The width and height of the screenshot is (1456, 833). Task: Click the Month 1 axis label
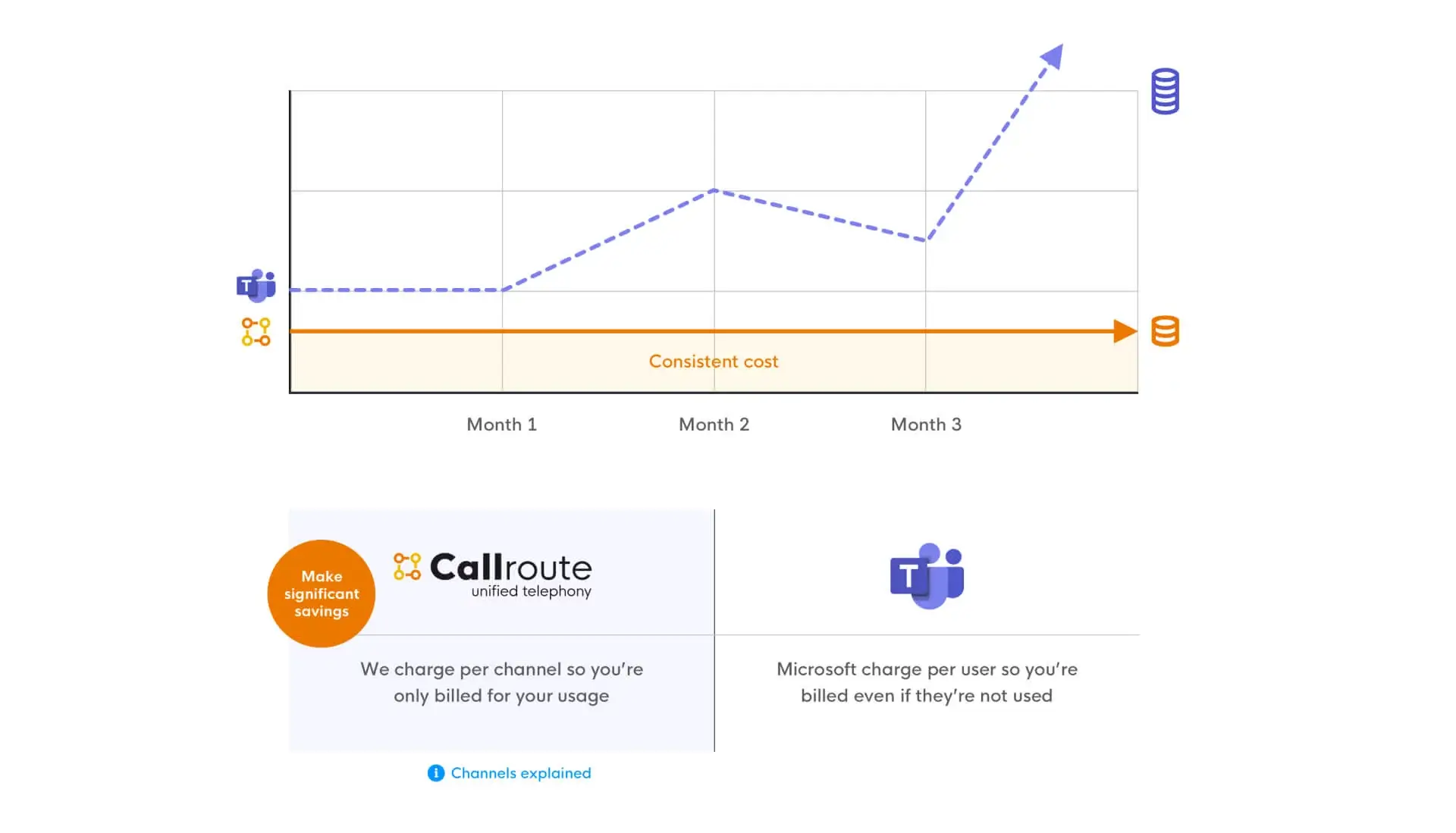501,424
